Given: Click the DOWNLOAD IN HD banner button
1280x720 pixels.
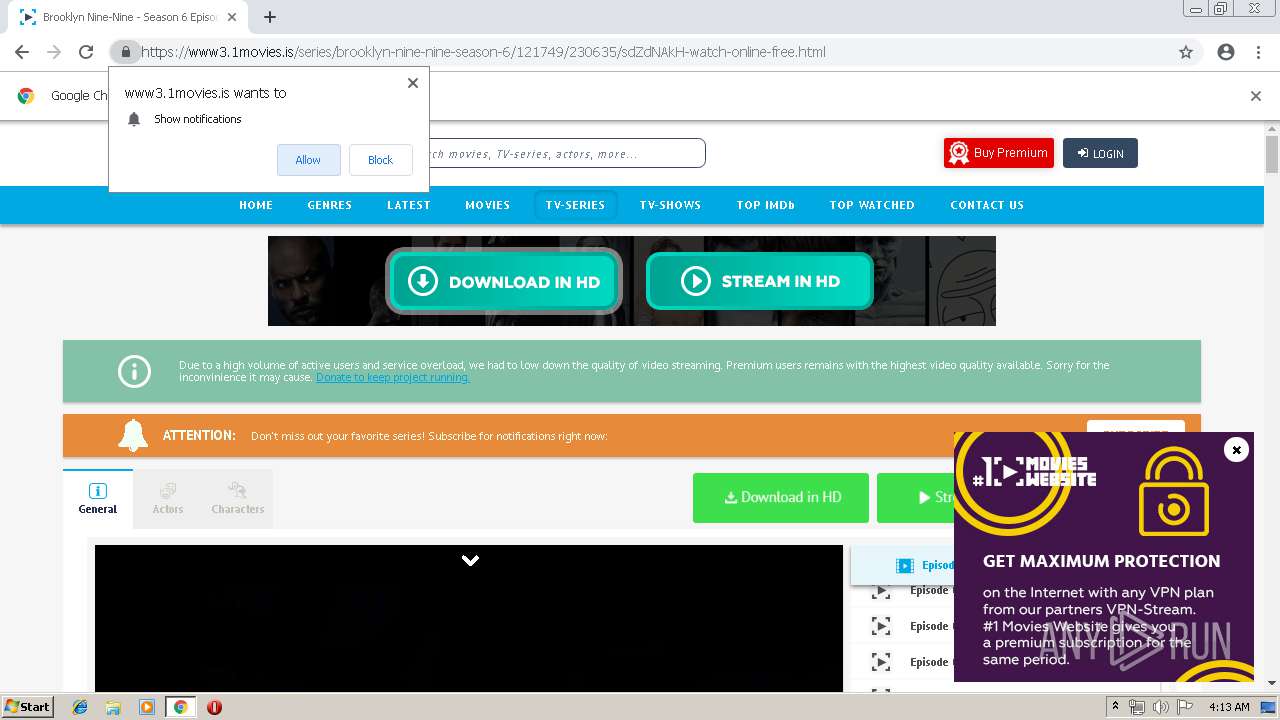Looking at the screenshot, I should (x=504, y=281).
